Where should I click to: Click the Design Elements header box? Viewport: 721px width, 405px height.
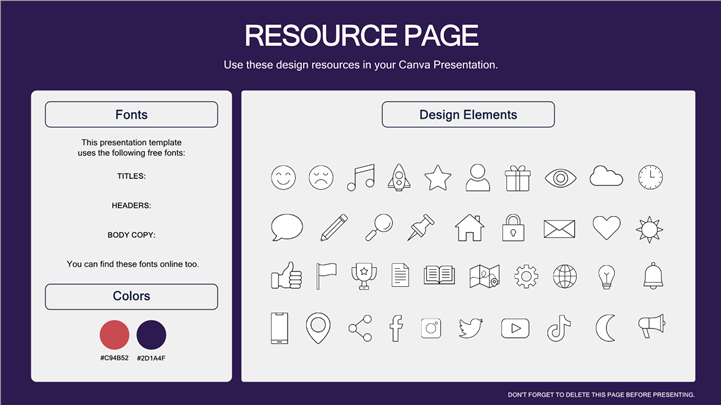(x=468, y=115)
